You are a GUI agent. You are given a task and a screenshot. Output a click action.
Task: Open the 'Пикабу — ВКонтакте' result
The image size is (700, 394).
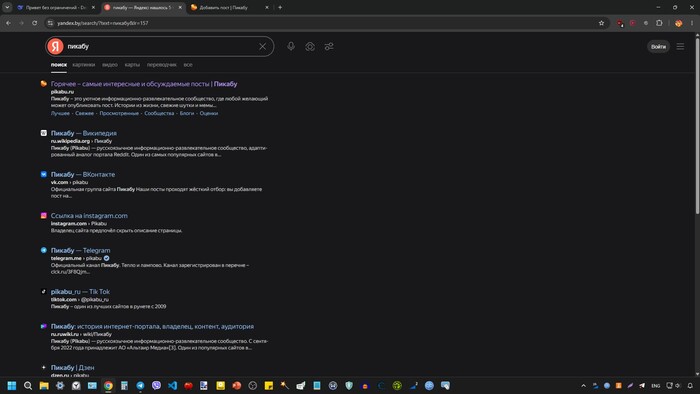[x=83, y=174]
